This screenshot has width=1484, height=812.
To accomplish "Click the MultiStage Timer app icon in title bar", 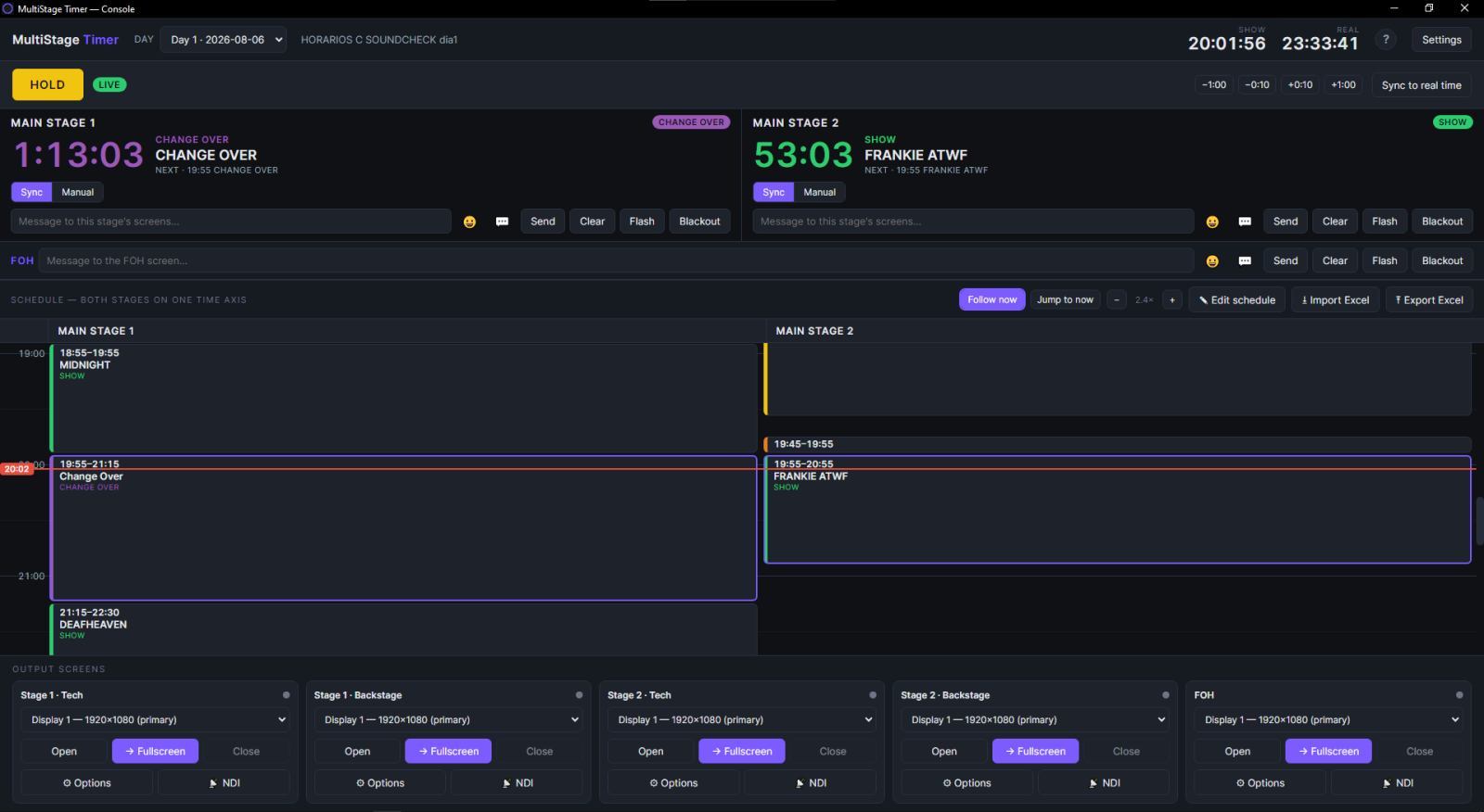I will [7, 8].
